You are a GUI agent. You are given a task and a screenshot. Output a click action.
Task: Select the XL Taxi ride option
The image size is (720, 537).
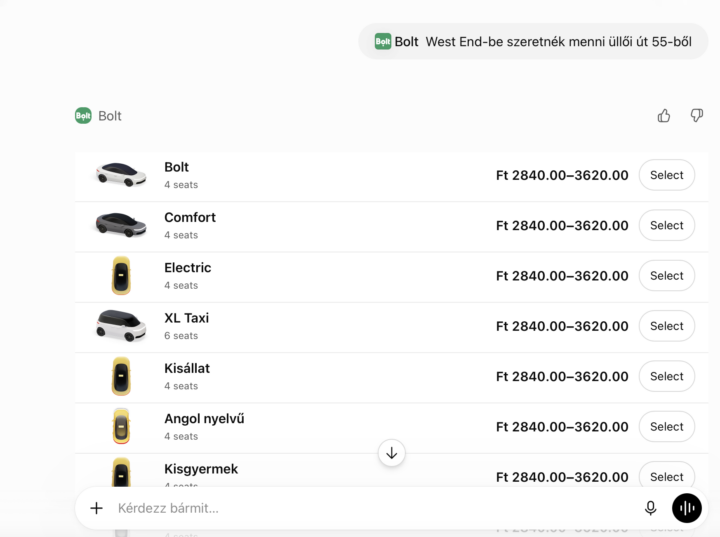coord(667,326)
